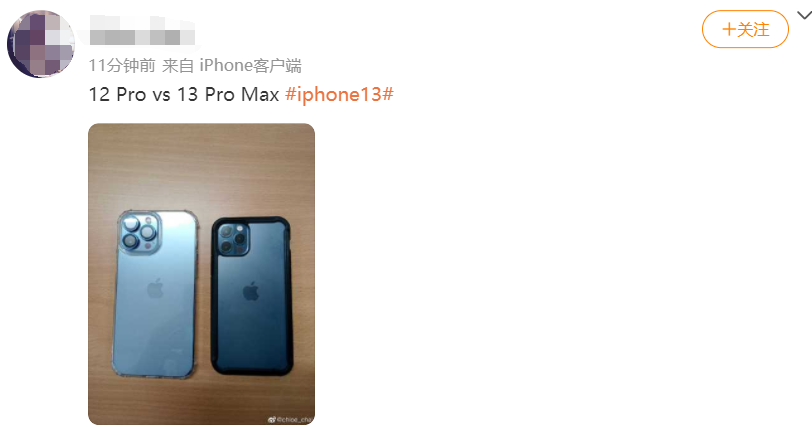The height and width of the screenshot is (427, 812).
Task: Open the poster's blurred profile avatar
Action: pos(41,44)
